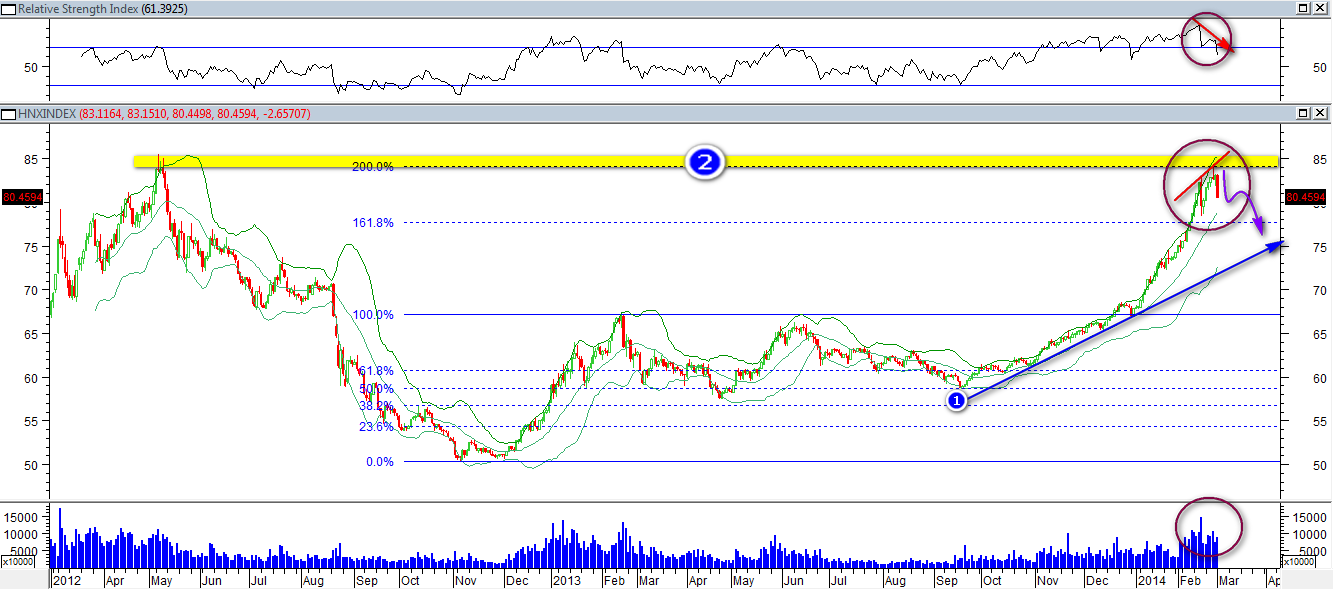Click the HNXINDEX panel window icon
The width and height of the screenshot is (1333, 589).
pyautogui.click(x=8, y=114)
